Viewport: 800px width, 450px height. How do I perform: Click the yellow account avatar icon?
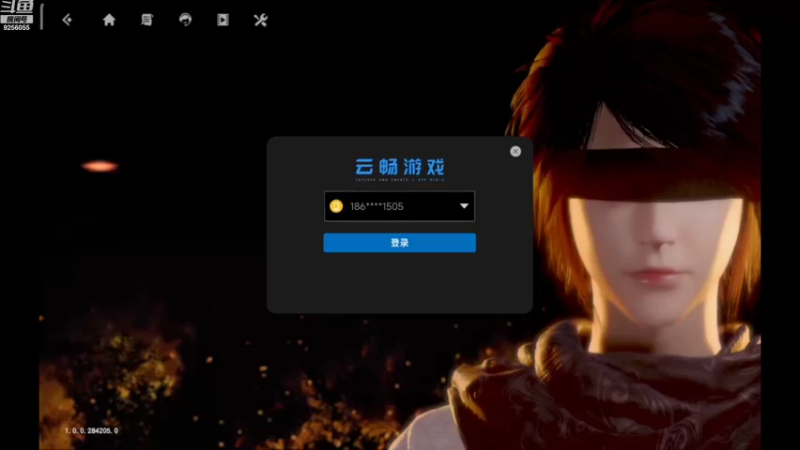coord(336,206)
